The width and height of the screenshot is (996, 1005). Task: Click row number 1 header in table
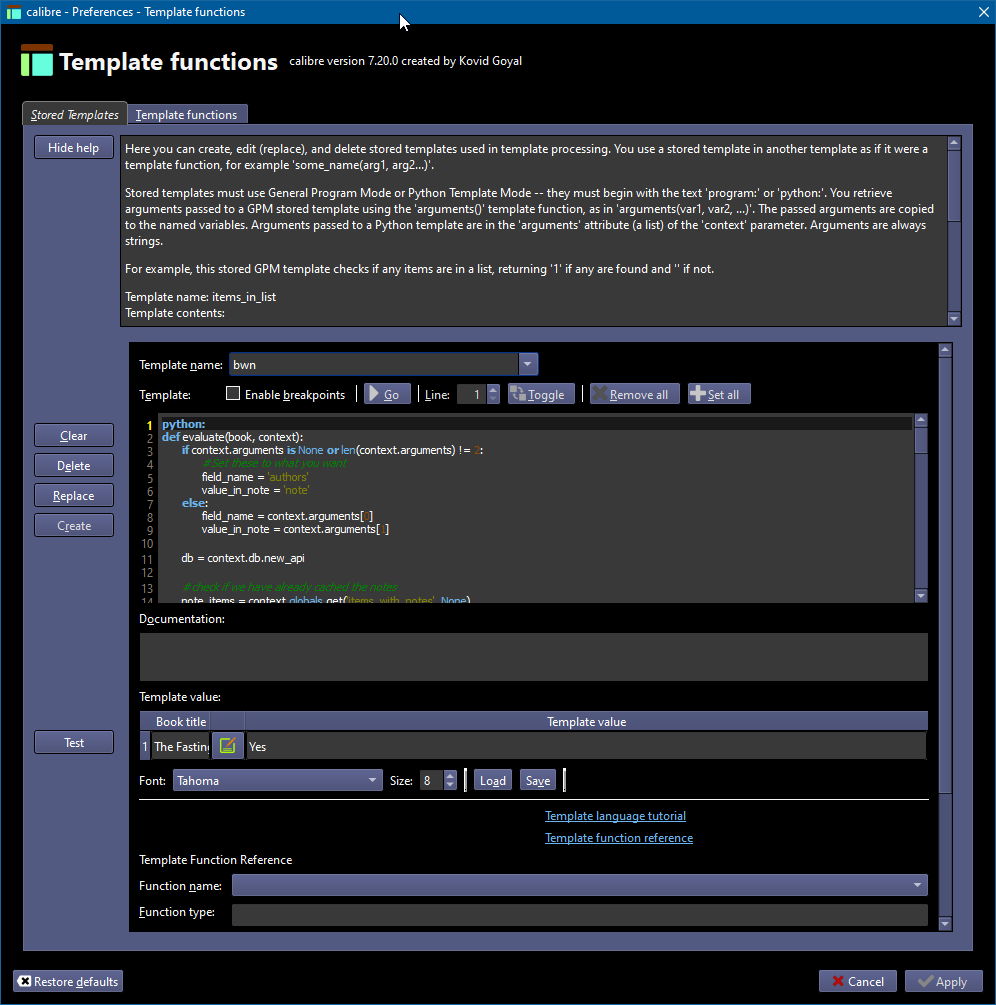click(145, 746)
